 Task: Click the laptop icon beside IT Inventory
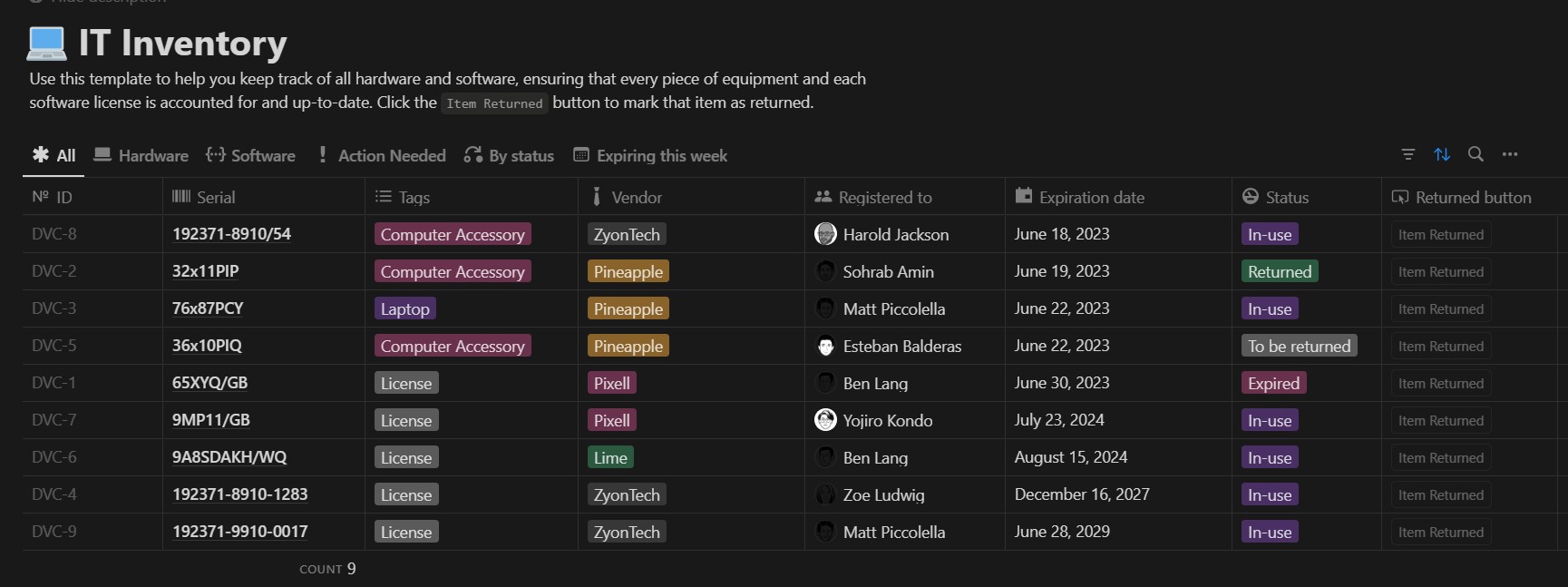(47, 43)
